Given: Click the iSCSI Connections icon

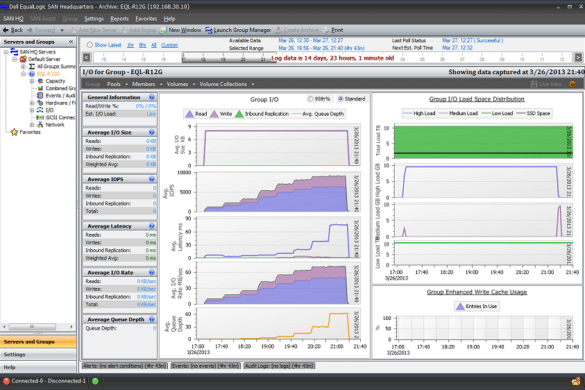Looking at the screenshot, I should coord(40,117).
